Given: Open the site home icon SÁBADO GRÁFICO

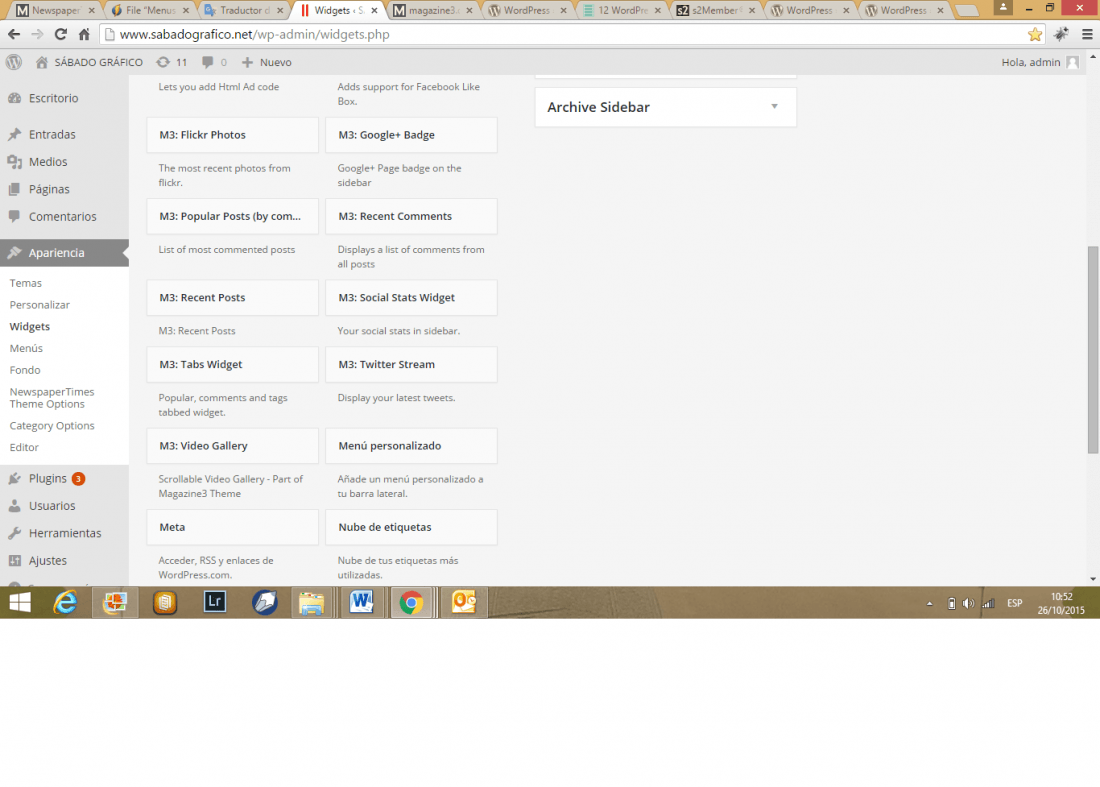Looking at the screenshot, I should [41, 62].
